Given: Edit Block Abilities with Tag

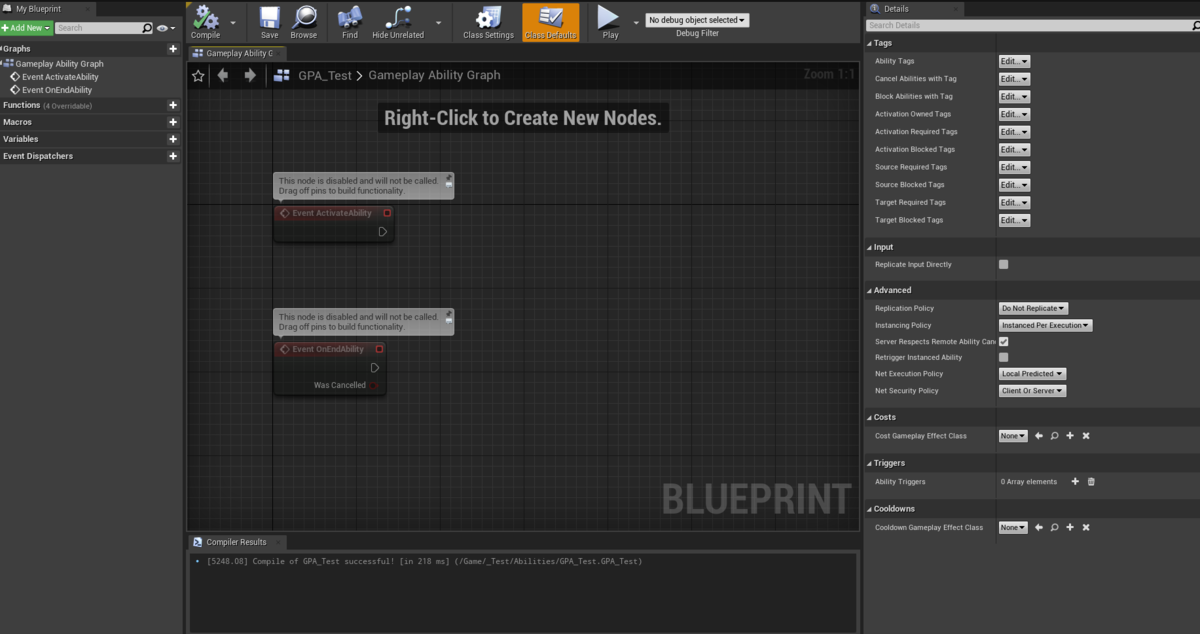Looking at the screenshot, I should [x=1014, y=97].
